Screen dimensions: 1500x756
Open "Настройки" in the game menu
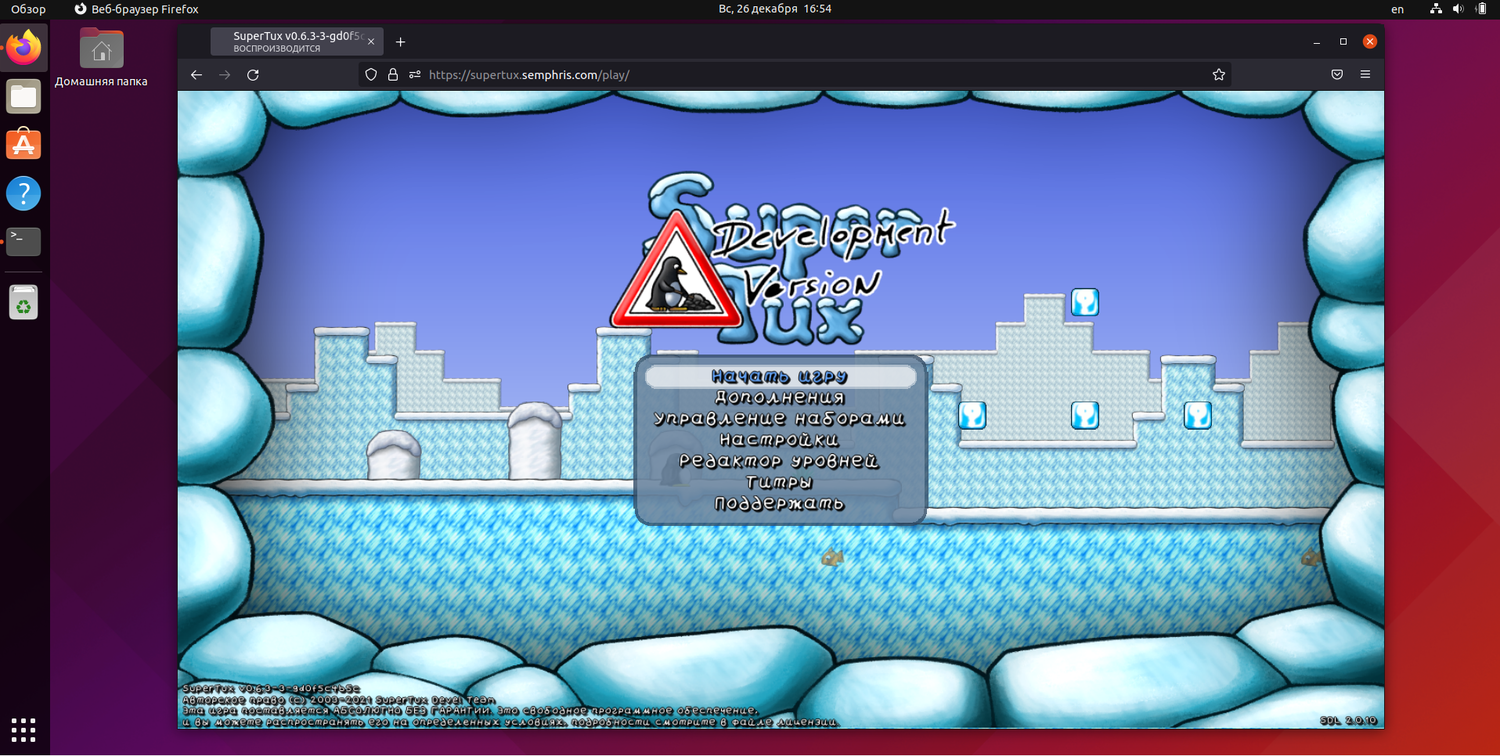pyautogui.click(x=780, y=440)
